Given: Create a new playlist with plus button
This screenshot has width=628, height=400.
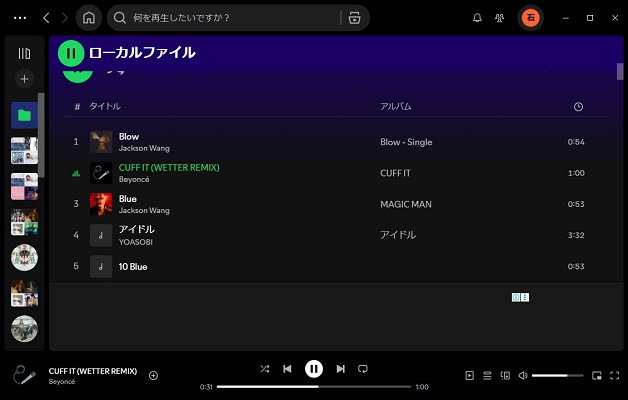Looking at the screenshot, I should coord(24,79).
